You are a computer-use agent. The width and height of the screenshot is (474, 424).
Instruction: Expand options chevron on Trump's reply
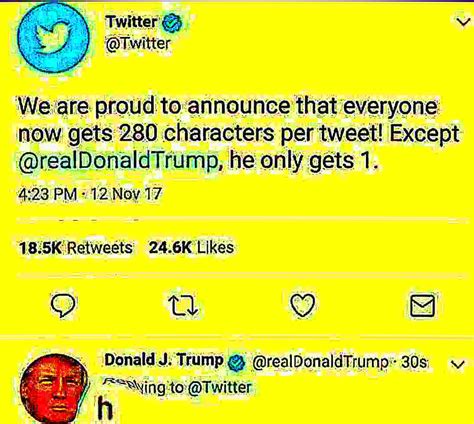457,364
